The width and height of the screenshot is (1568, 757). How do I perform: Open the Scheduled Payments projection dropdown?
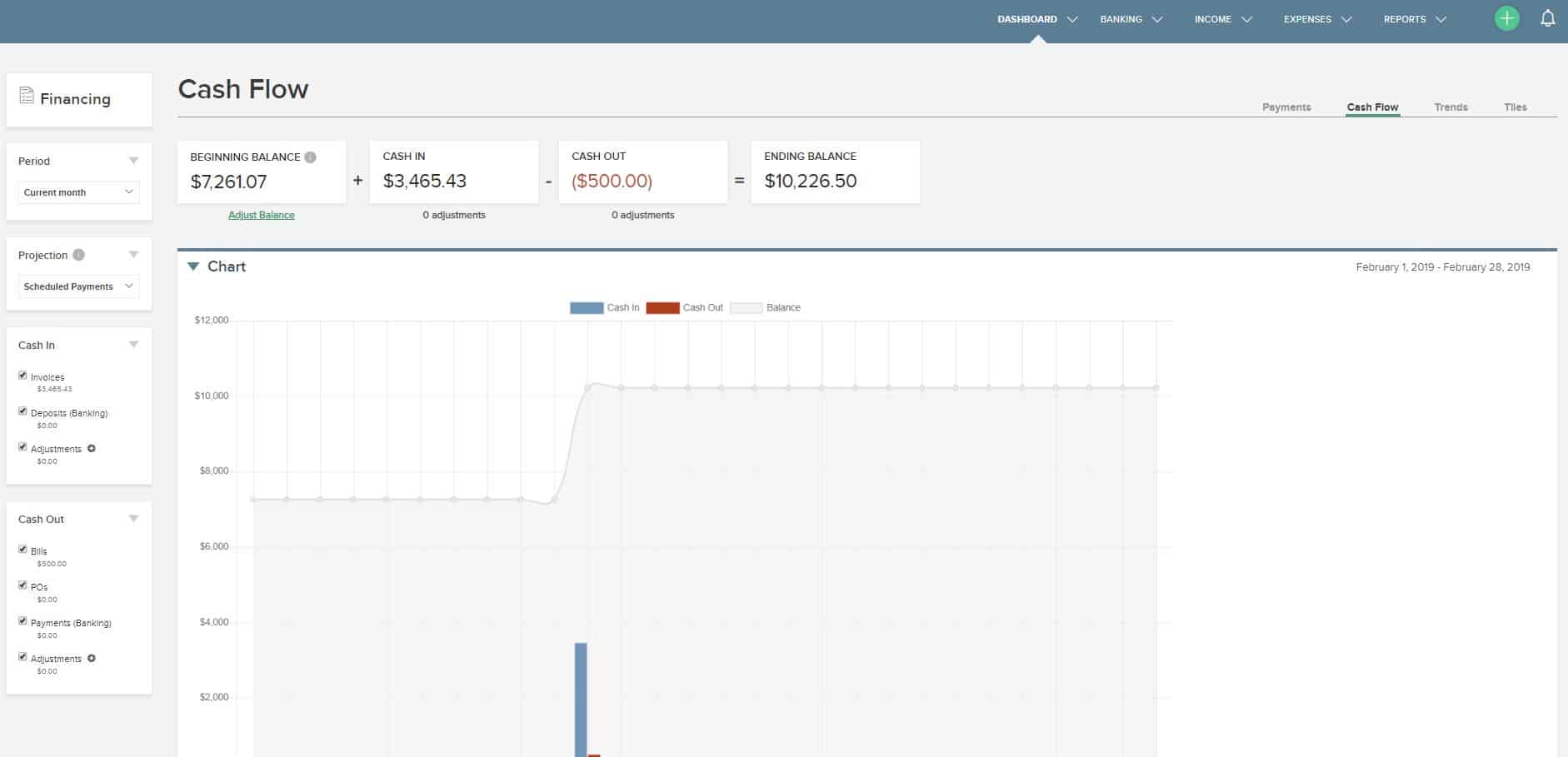[x=78, y=286]
